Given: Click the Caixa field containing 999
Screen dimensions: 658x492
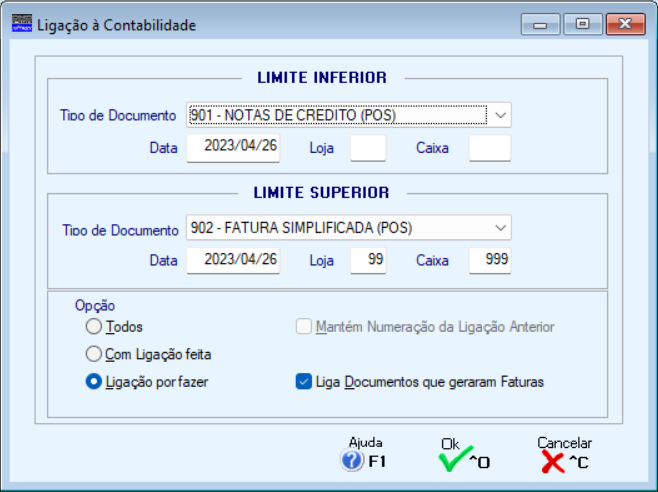Looking at the screenshot, I should pyautogui.click(x=489, y=261).
